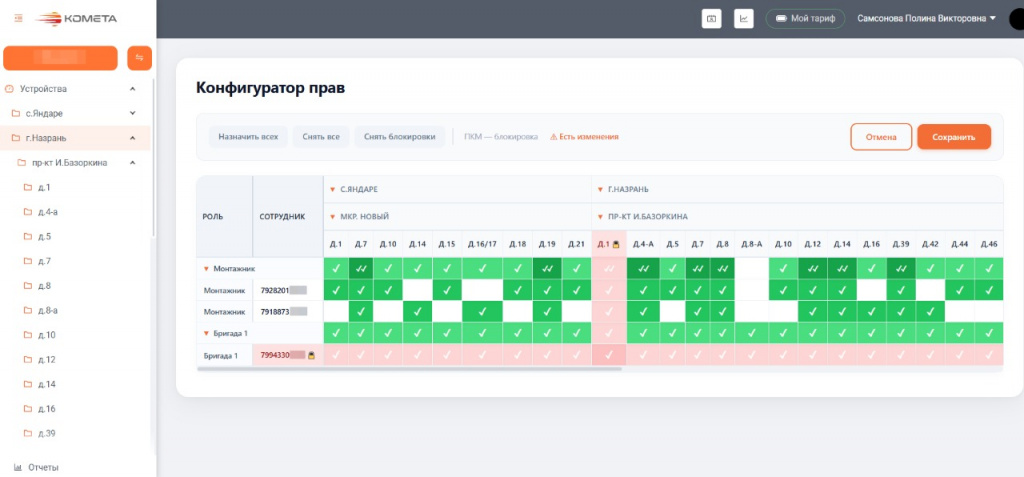1024x477 pixels.
Task: Collapse the МКР. НОВЫЙ column group triangle
Action: [333, 217]
